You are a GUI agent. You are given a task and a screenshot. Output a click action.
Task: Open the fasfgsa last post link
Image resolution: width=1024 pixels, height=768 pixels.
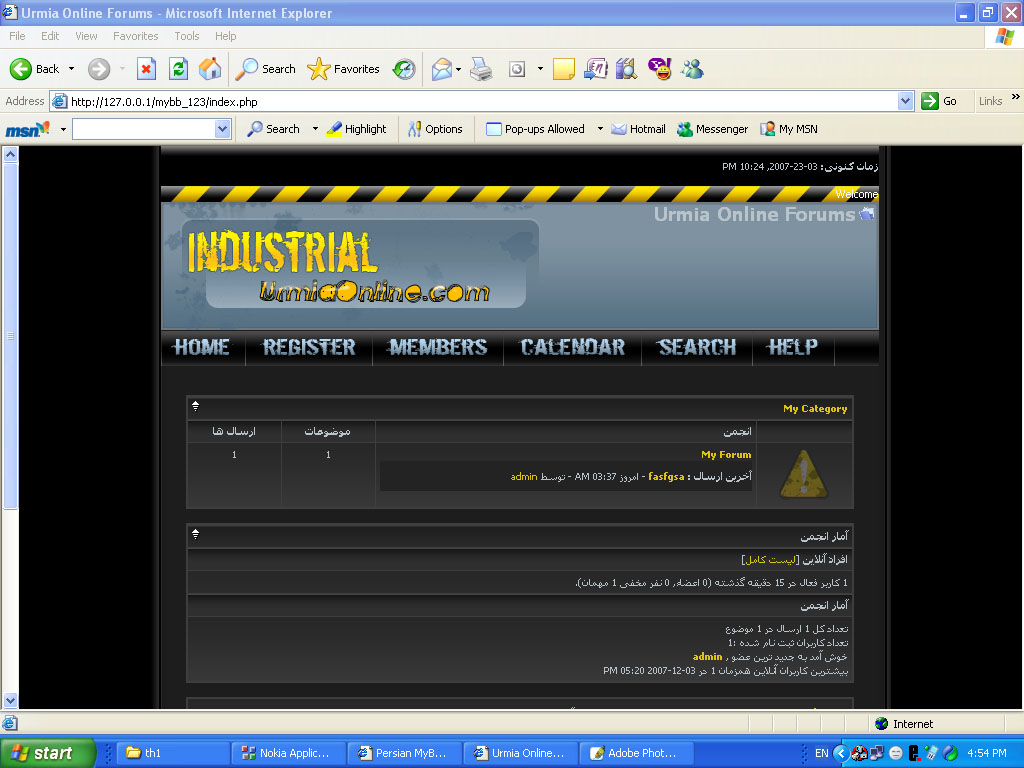point(666,477)
